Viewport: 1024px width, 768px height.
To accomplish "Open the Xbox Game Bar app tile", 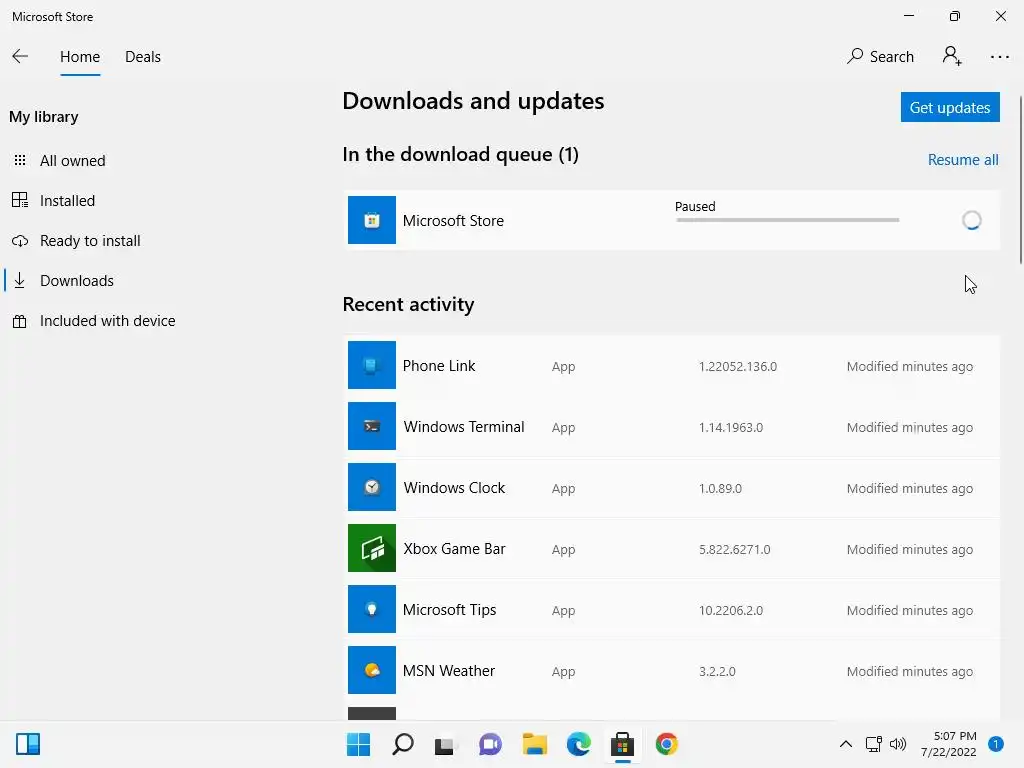I will click(x=372, y=548).
